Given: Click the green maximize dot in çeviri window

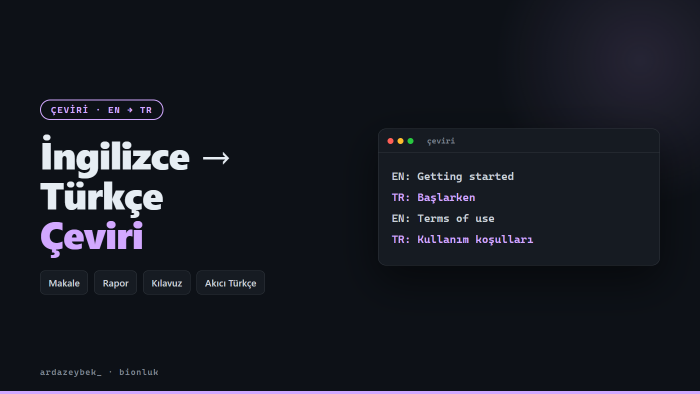Looking at the screenshot, I should click(x=411, y=141).
